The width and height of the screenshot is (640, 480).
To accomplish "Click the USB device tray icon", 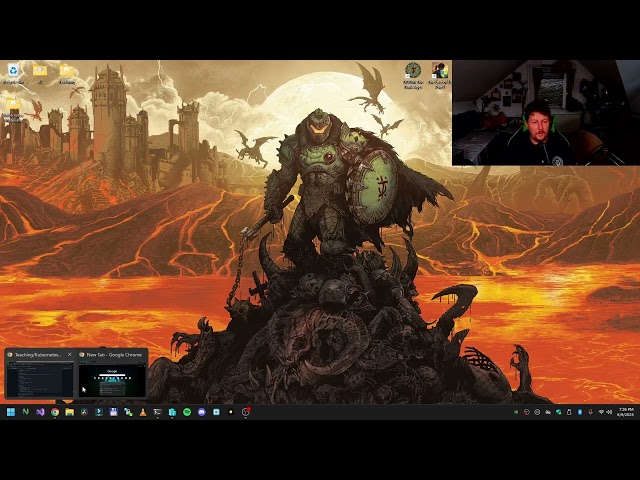I will (569, 412).
